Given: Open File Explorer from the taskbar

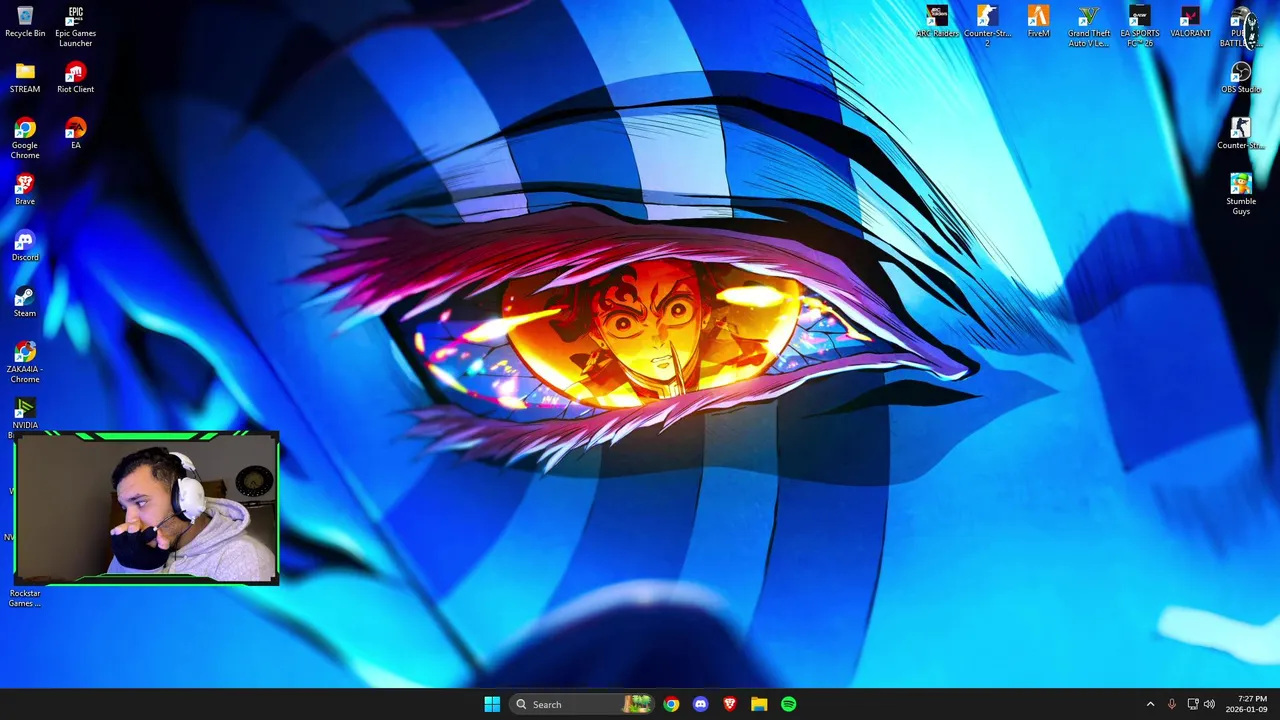Looking at the screenshot, I should [759, 704].
